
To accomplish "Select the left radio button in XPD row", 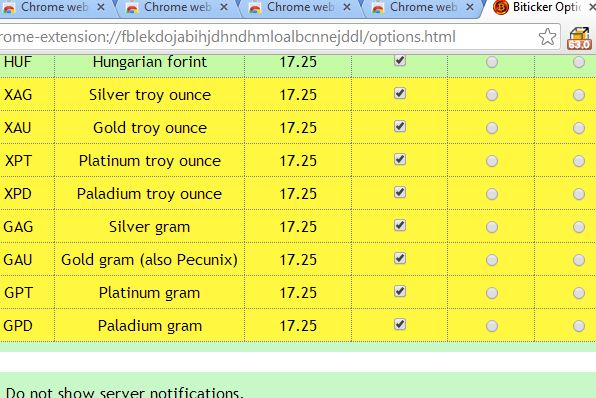I will [492, 194].
